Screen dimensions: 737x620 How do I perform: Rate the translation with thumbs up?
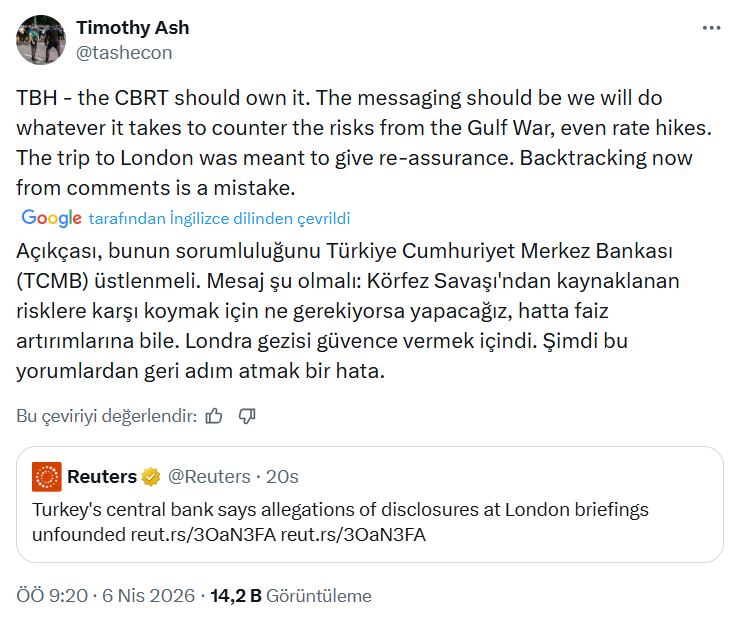(213, 416)
